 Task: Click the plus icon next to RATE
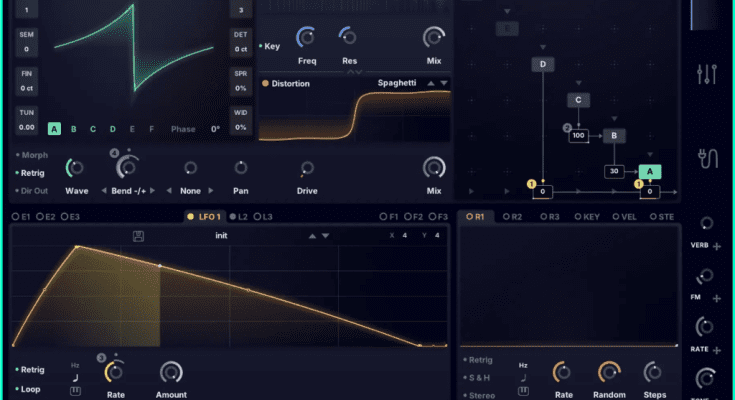pyautogui.click(x=716, y=350)
